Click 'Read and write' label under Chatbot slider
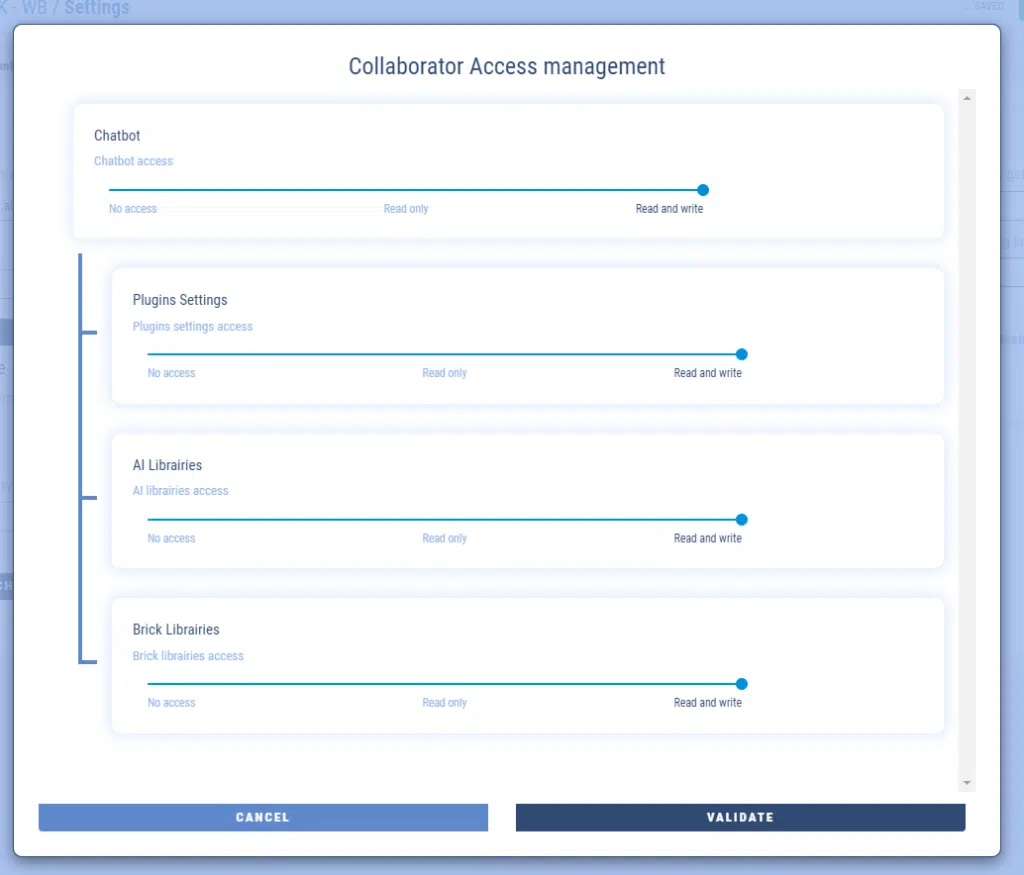The height and width of the screenshot is (875, 1024). (669, 209)
